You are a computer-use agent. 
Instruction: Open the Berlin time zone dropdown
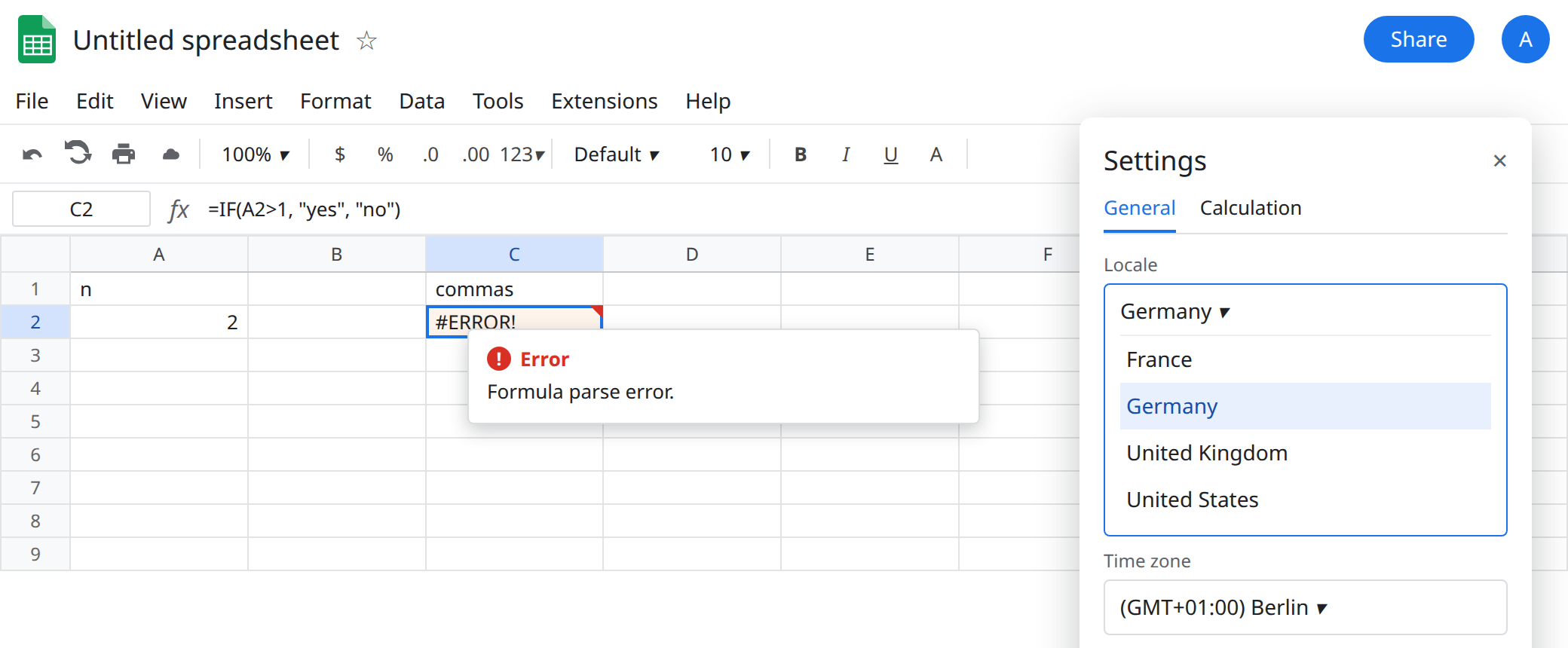pos(1305,607)
